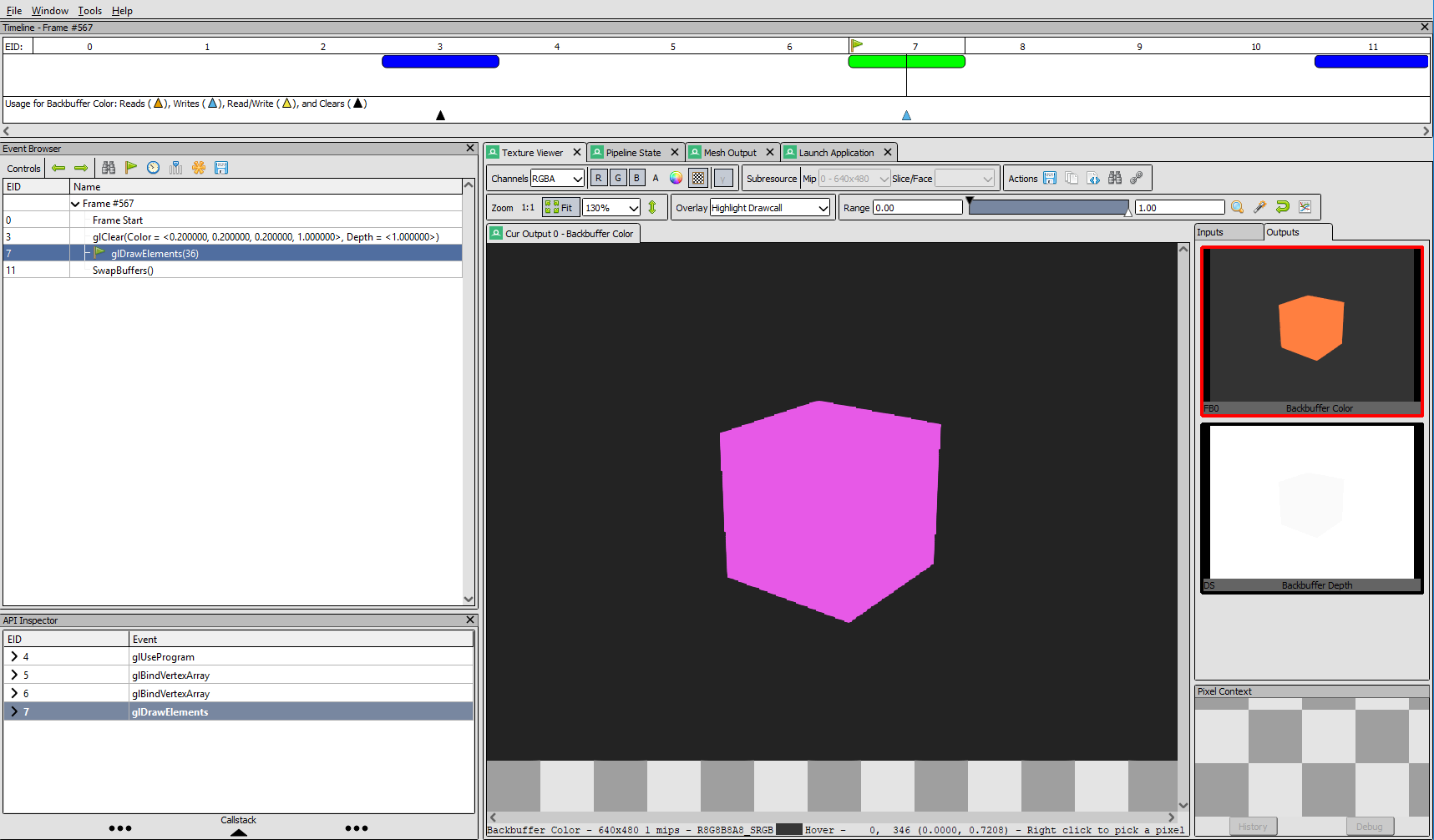This screenshot has width=1434, height=840.
Task: Open the Channels RGBA dropdown
Action: pos(557,178)
